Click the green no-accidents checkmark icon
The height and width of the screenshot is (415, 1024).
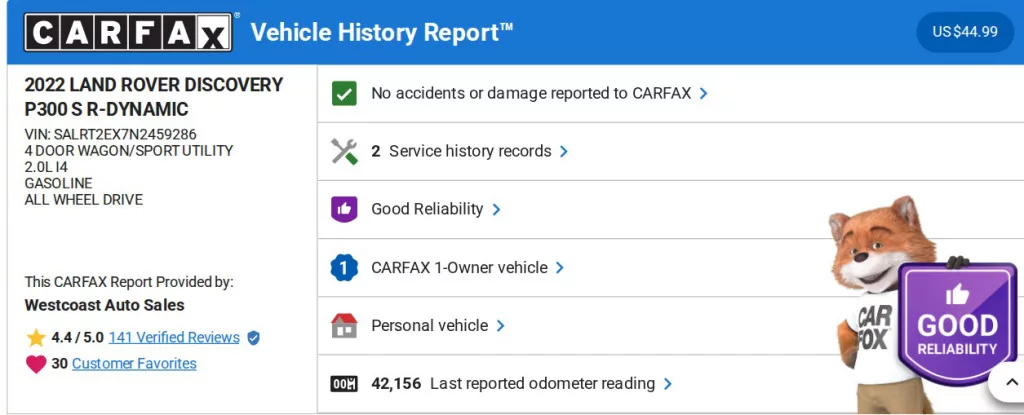(344, 93)
